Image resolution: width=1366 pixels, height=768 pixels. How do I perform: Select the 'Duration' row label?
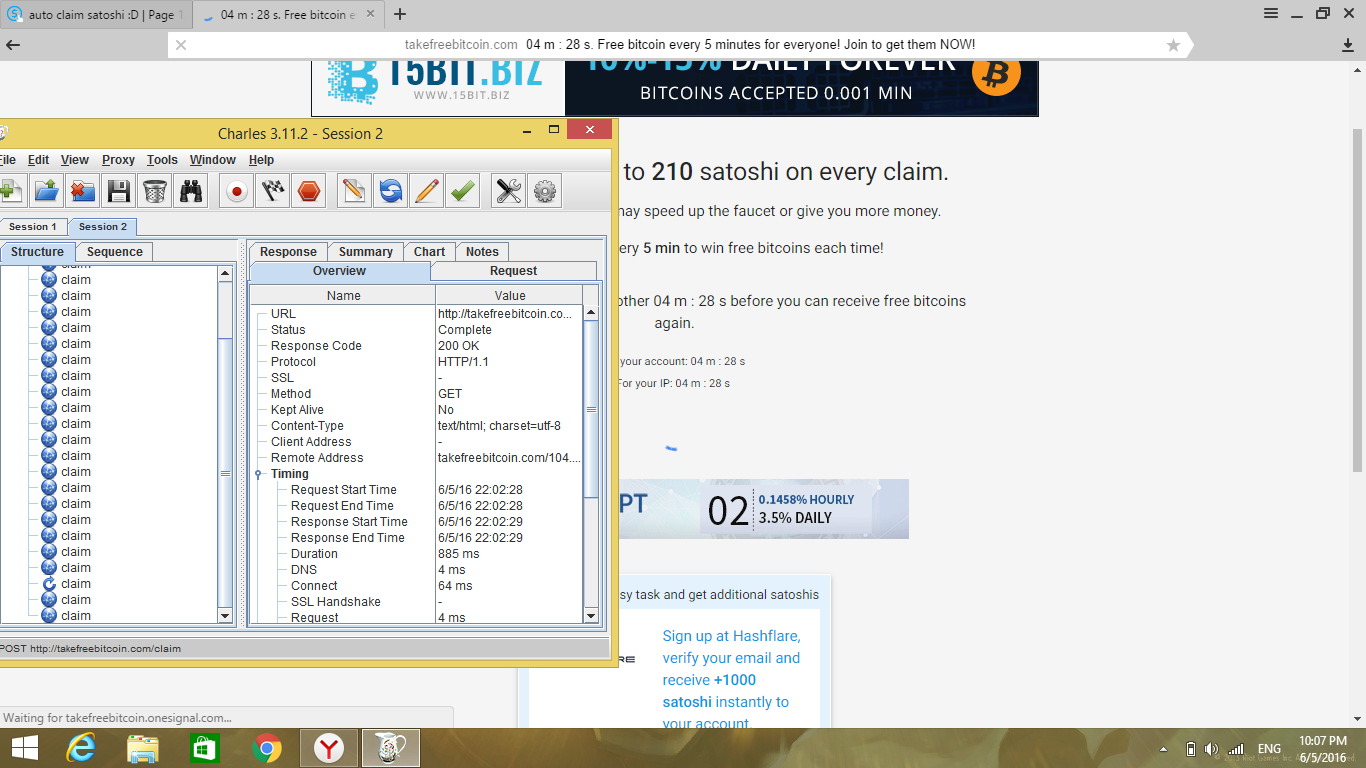click(314, 554)
